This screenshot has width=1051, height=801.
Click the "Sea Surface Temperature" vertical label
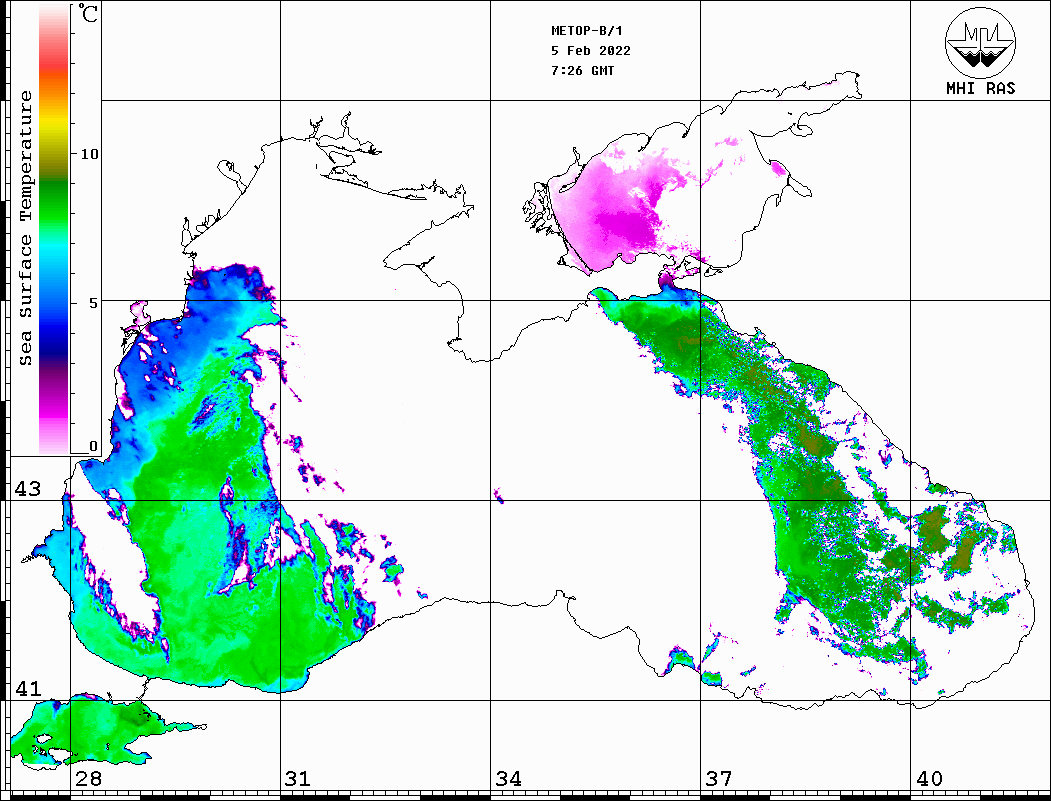point(25,229)
